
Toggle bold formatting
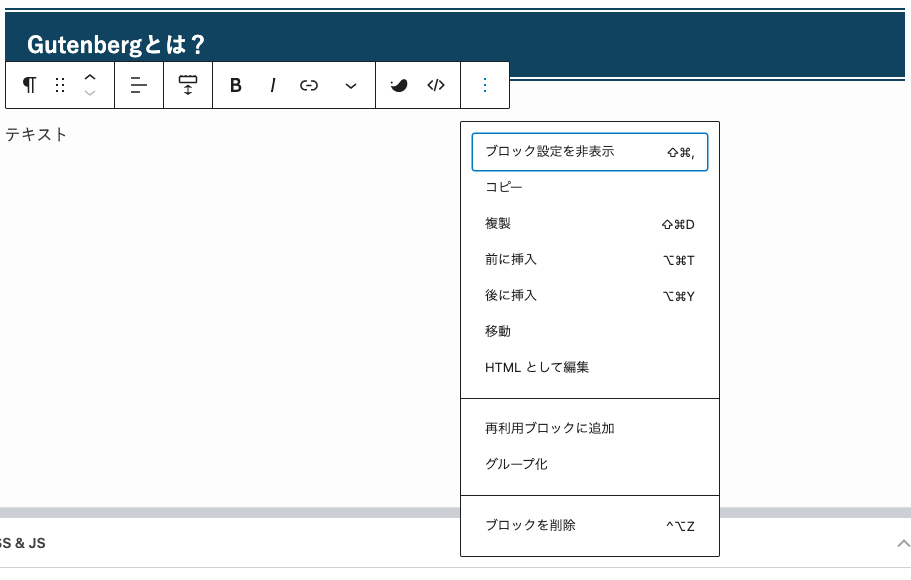point(235,85)
